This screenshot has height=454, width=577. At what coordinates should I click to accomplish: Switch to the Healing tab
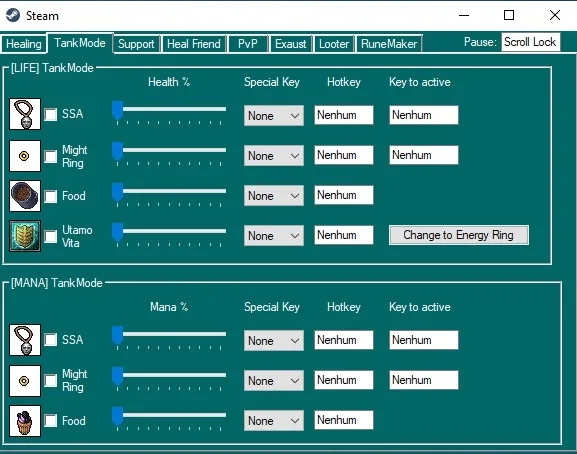click(24, 44)
